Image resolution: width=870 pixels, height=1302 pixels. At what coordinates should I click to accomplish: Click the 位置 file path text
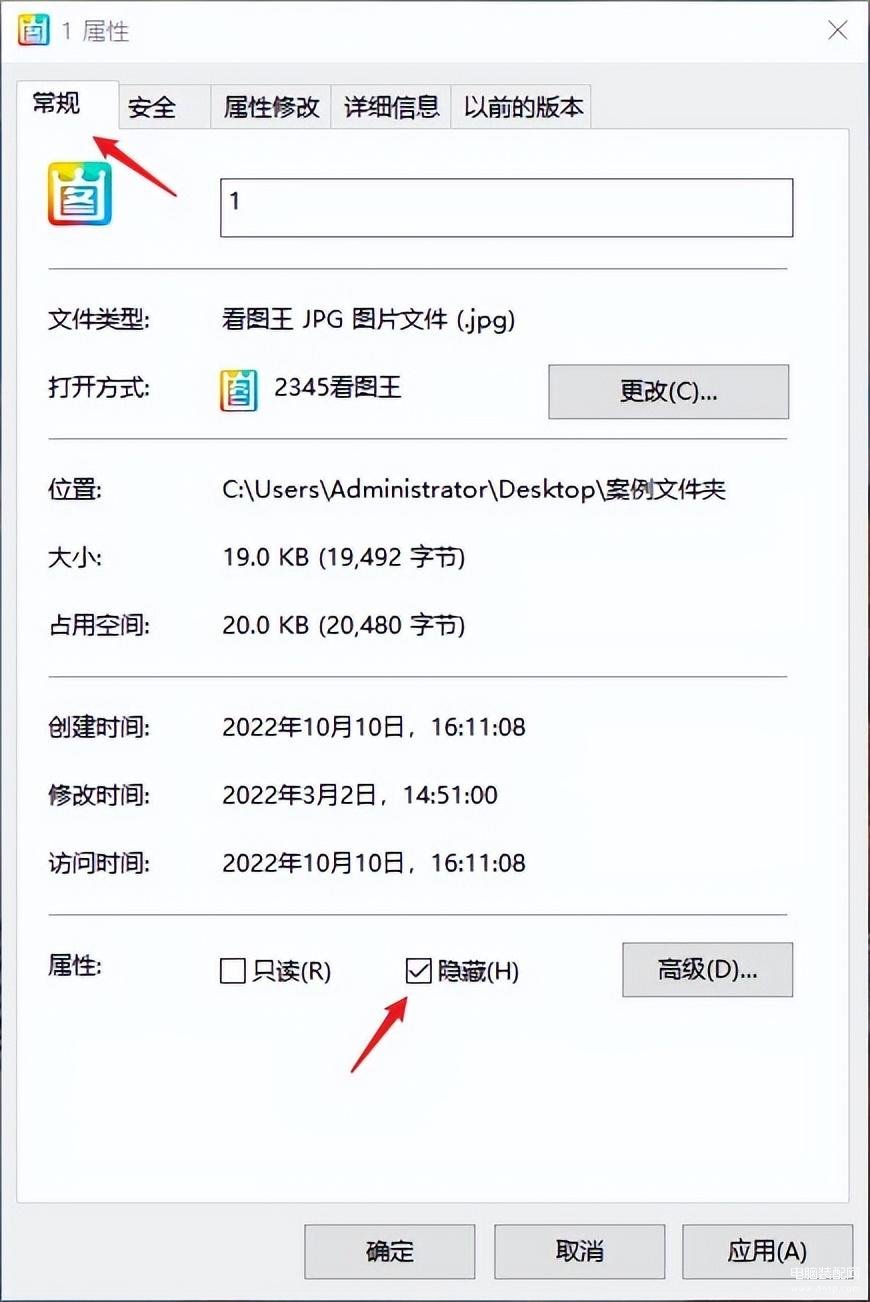(x=474, y=489)
